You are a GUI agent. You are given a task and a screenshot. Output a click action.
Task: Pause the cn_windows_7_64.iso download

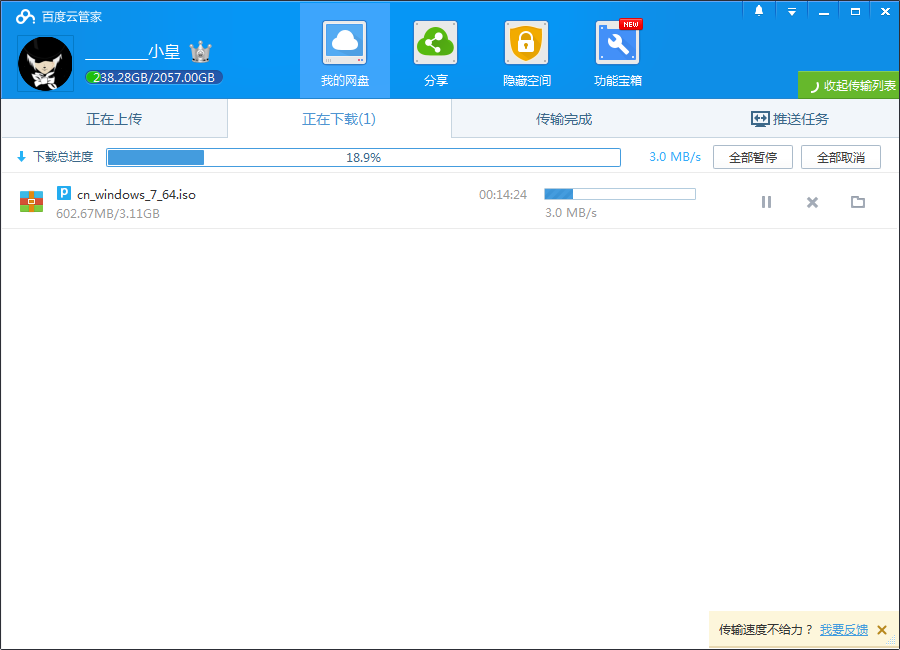(766, 202)
